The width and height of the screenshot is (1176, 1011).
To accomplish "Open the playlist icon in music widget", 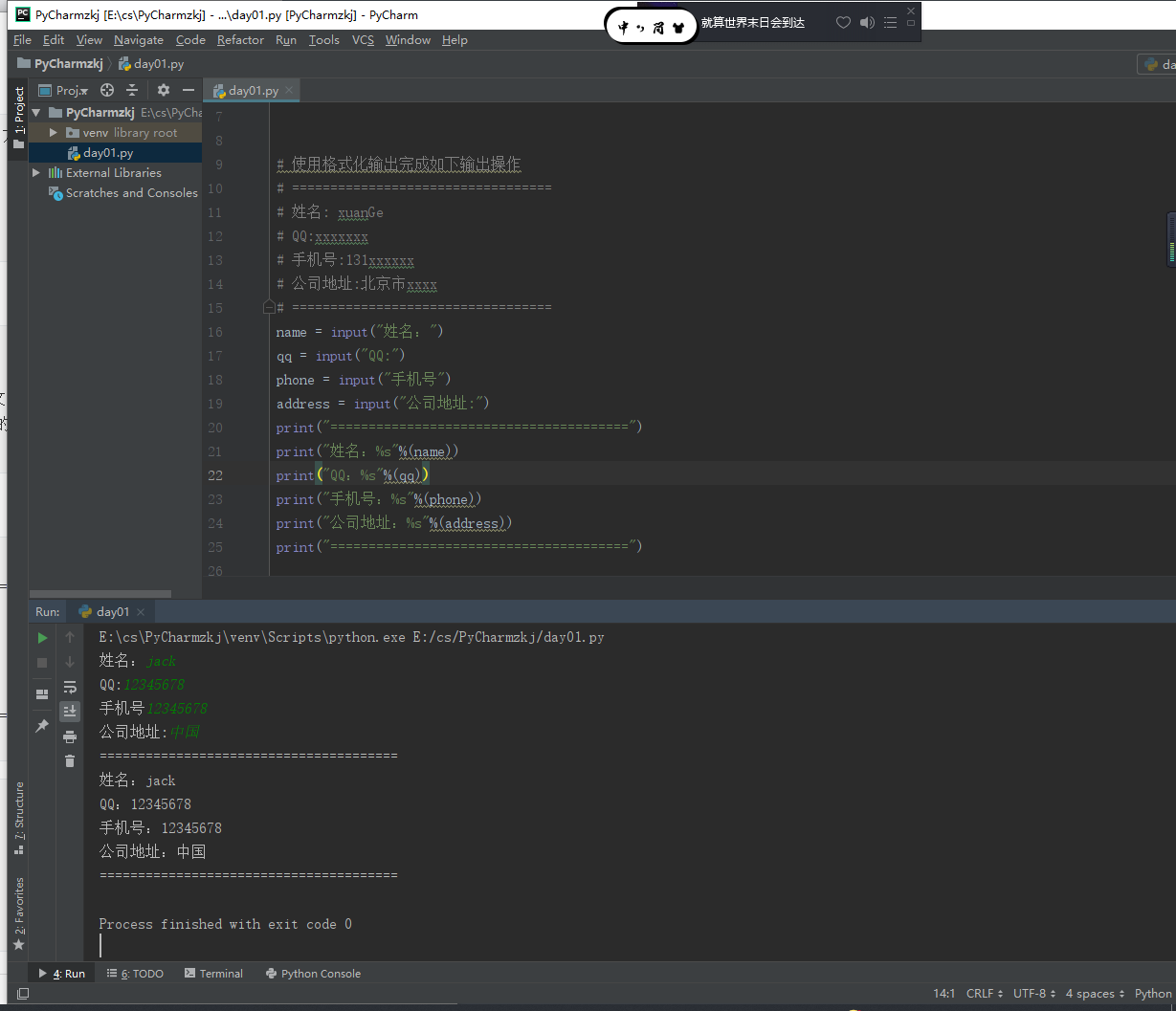I will point(891,23).
